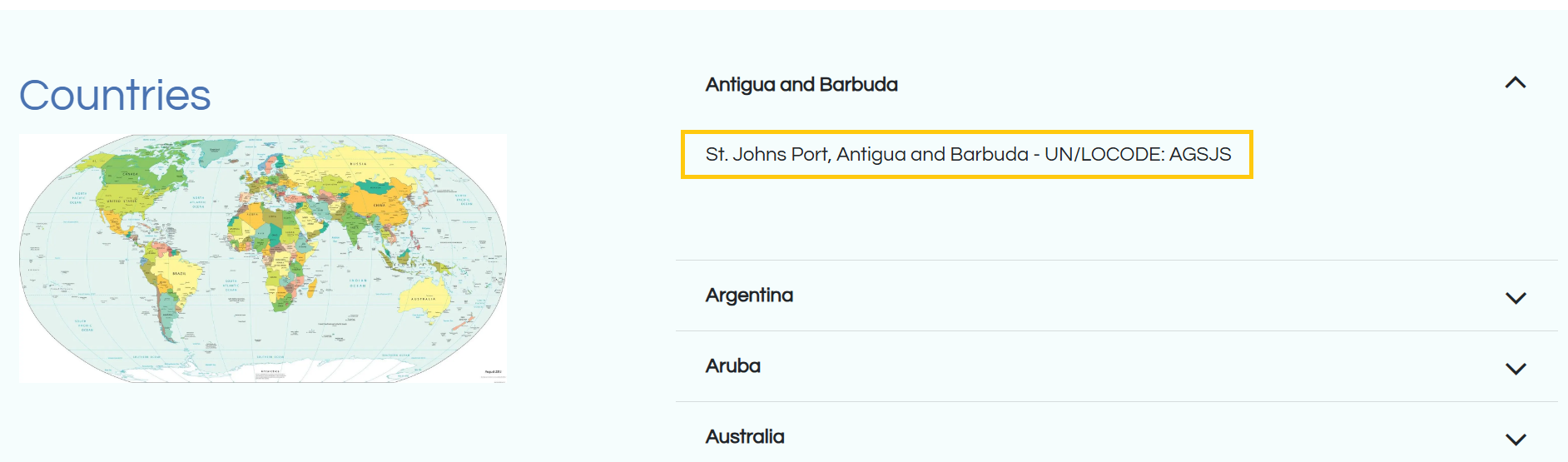Expand the Aruba chevron arrow
The height and width of the screenshot is (462, 1568).
point(1516,369)
